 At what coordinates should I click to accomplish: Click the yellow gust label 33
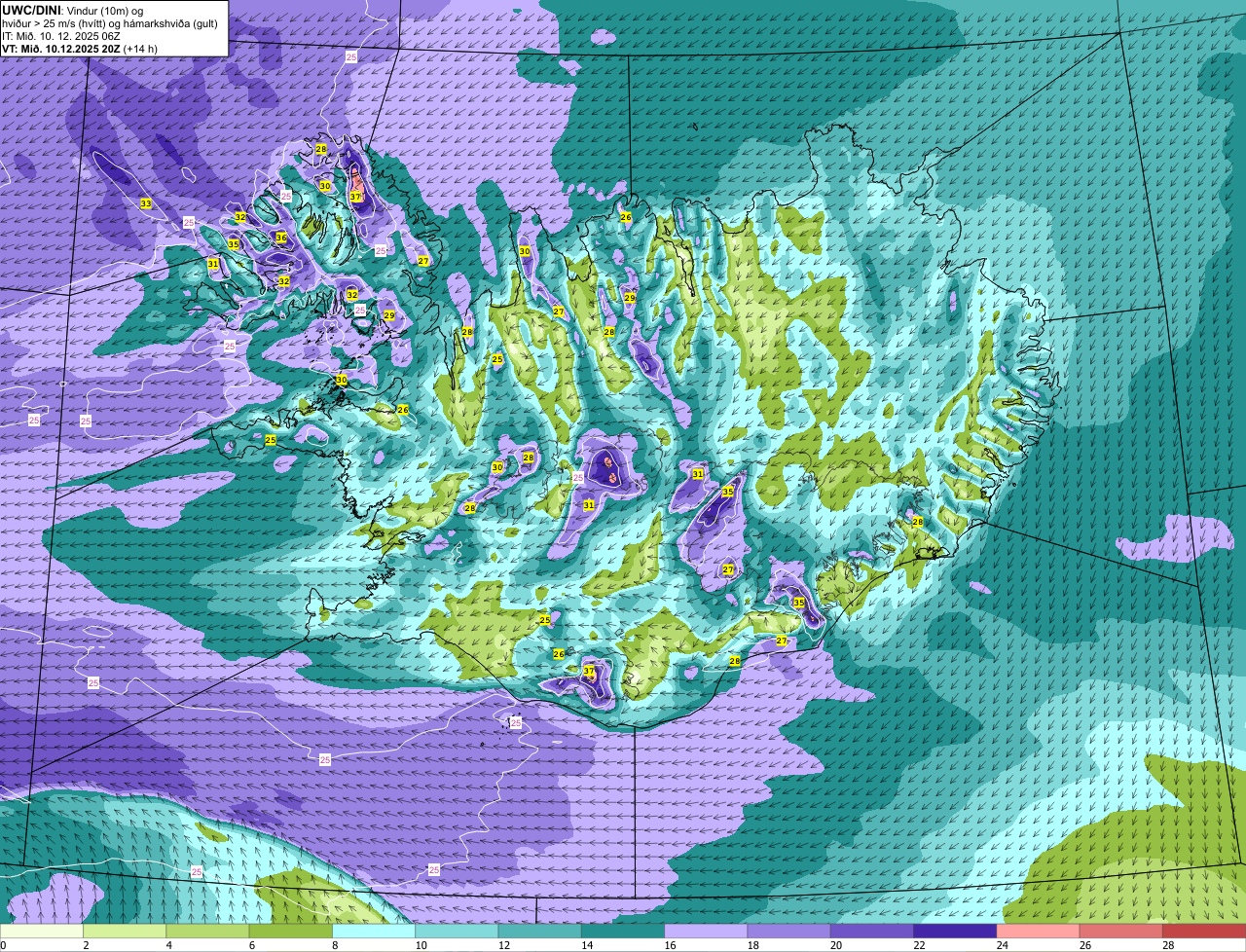coord(146,203)
